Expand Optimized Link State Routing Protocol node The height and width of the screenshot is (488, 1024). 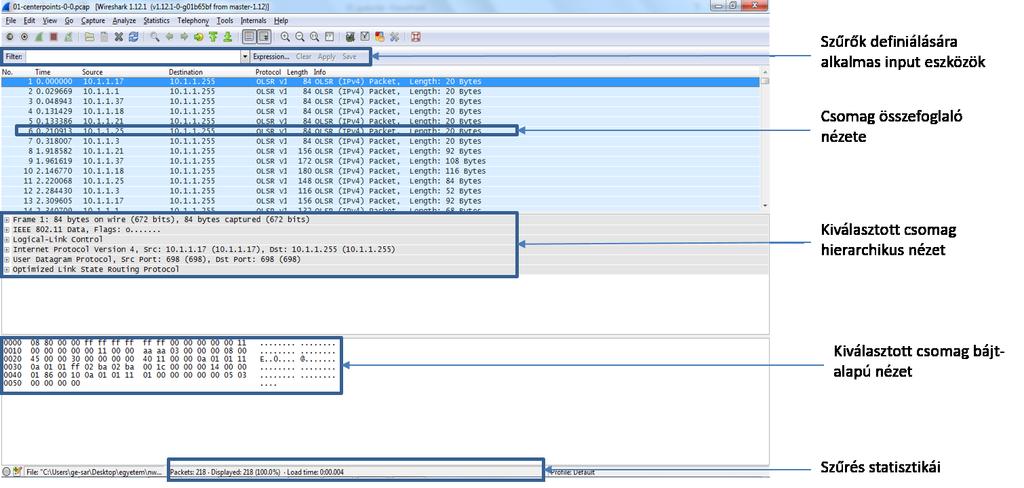7,269
